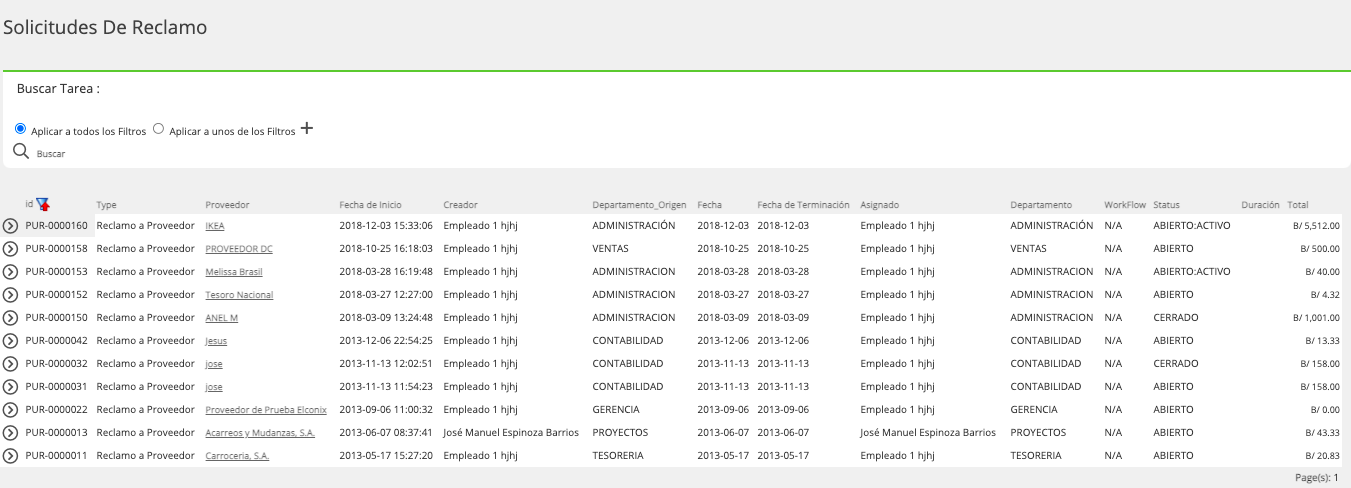Sort by Departamento_Origen column header
This screenshot has height=488, width=1351.
point(639,205)
